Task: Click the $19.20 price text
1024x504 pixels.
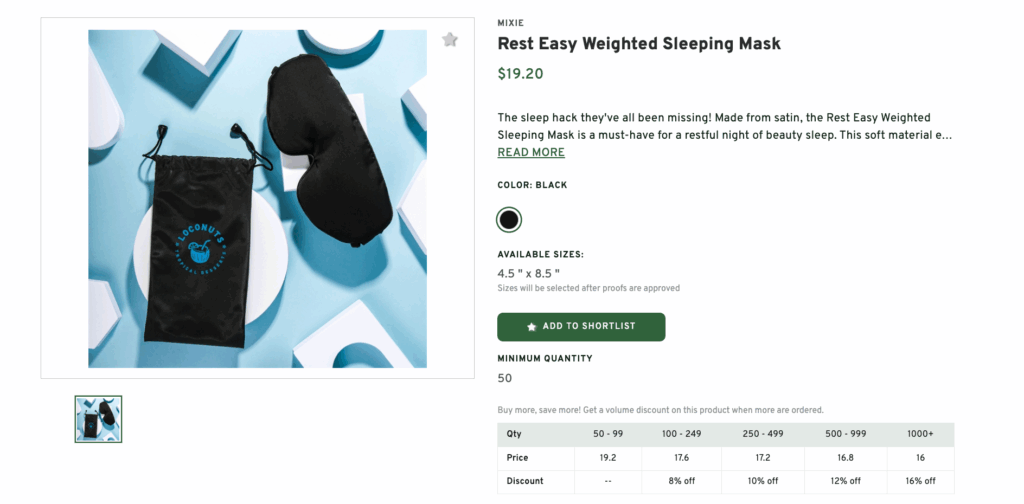Action: 520,73
